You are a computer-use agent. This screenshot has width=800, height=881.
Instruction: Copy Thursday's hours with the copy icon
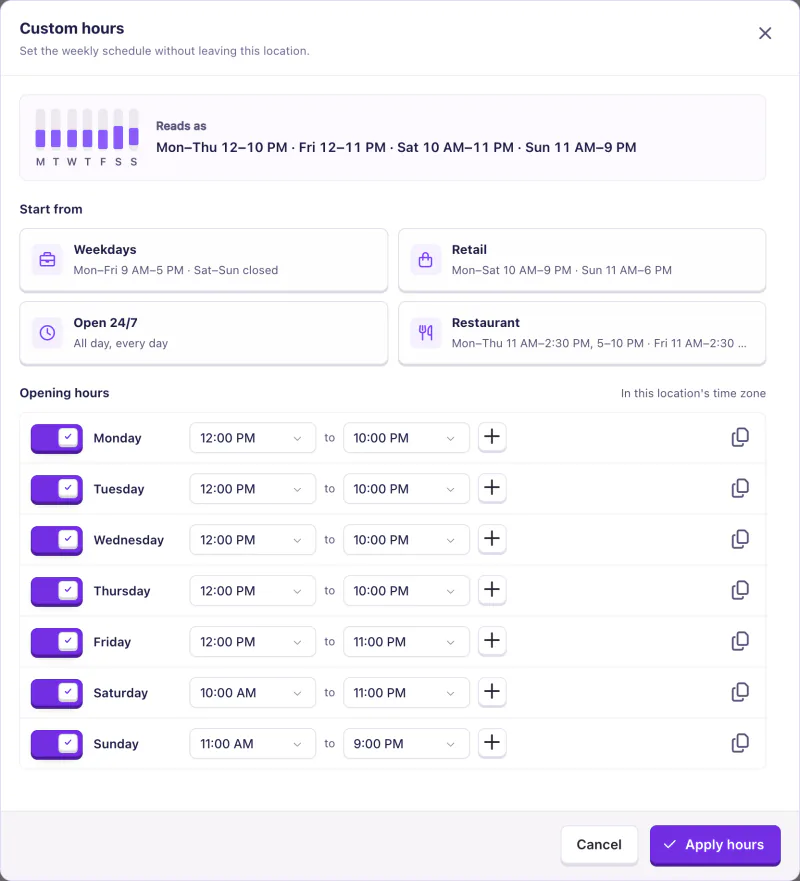coord(740,590)
